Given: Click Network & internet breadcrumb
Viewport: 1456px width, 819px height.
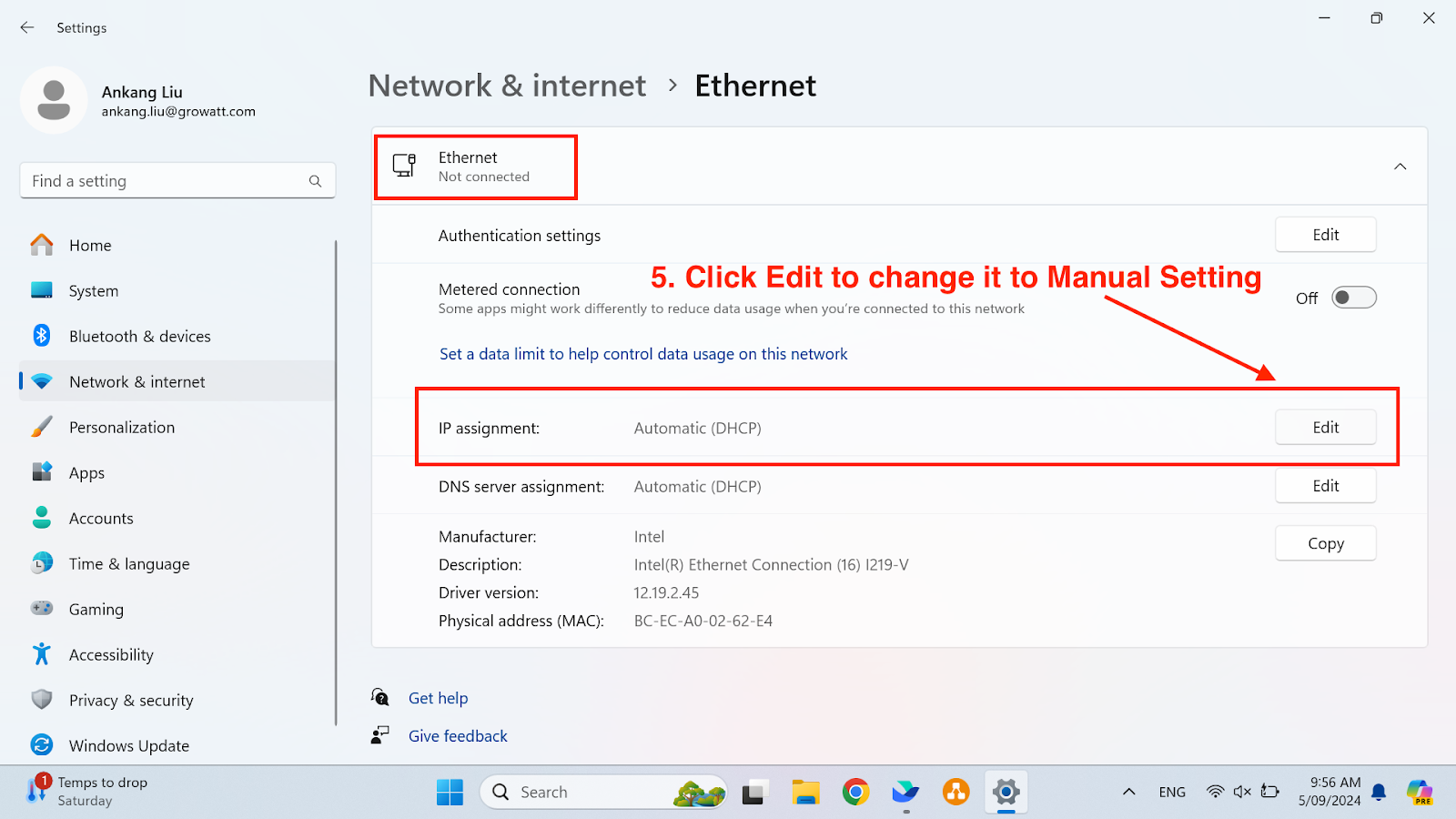Looking at the screenshot, I should tap(507, 86).
